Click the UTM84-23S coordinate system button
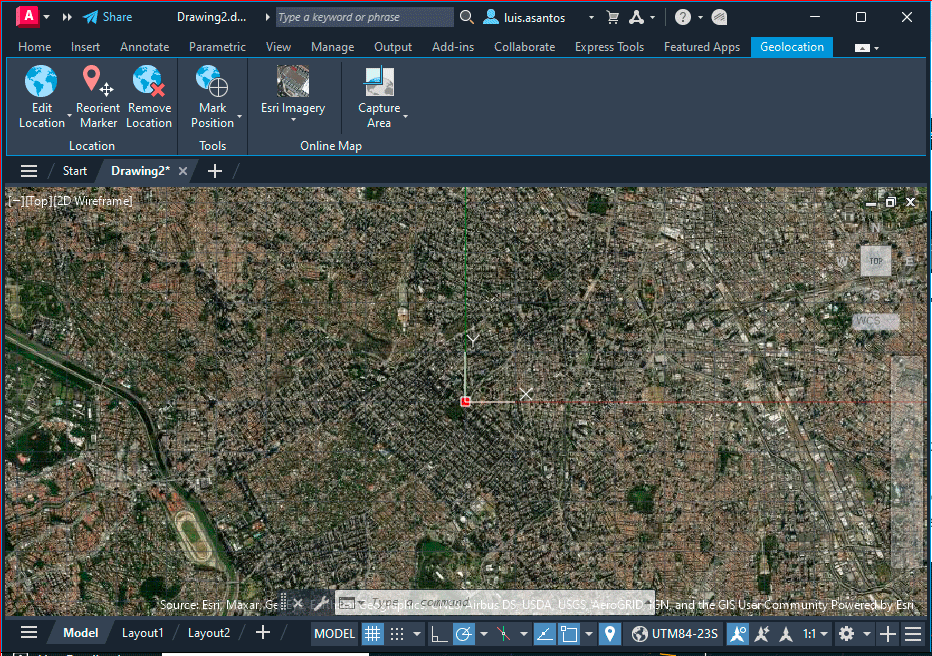Image resolution: width=932 pixels, height=656 pixels. tap(673, 633)
